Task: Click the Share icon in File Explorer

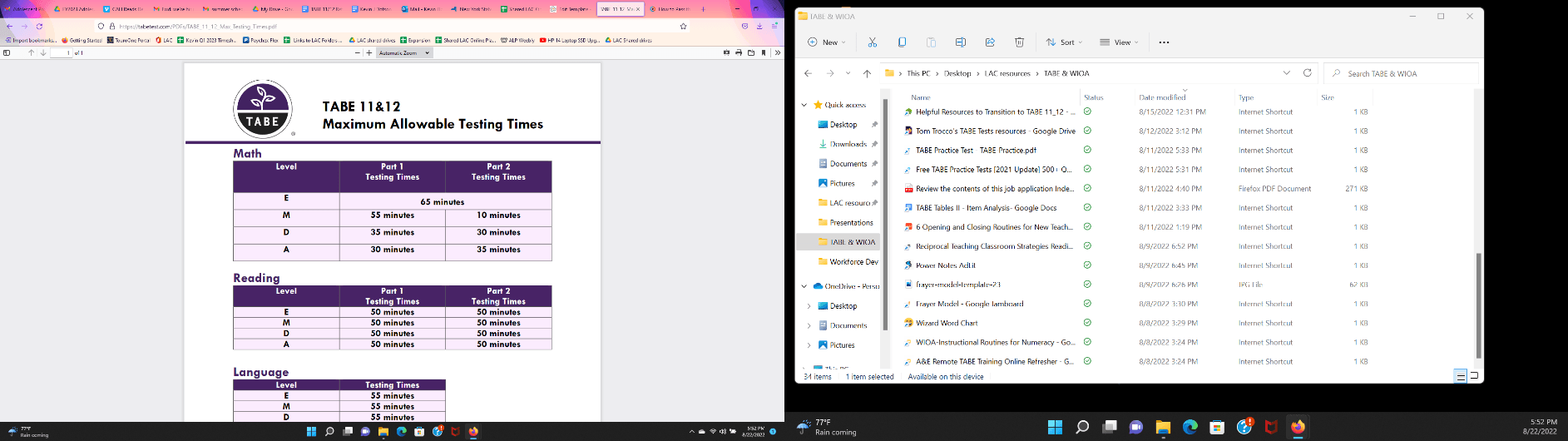Action: click(x=990, y=42)
